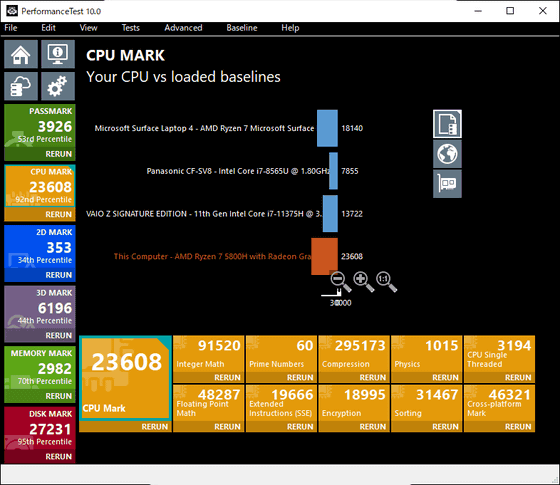Open the Tests menu
560x485 pixels.
pos(130,28)
